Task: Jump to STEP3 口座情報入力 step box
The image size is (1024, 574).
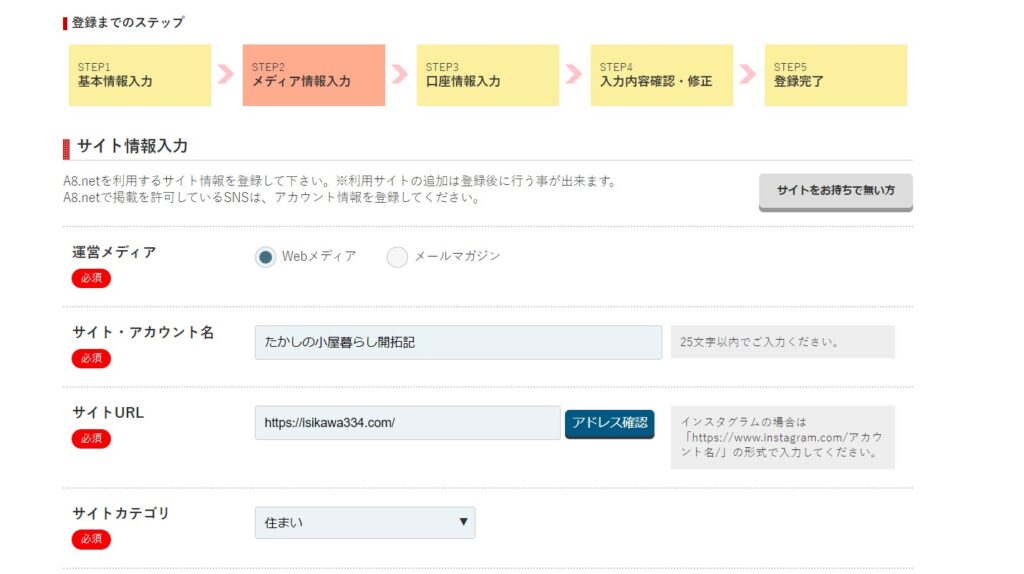Action: point(488,75)
